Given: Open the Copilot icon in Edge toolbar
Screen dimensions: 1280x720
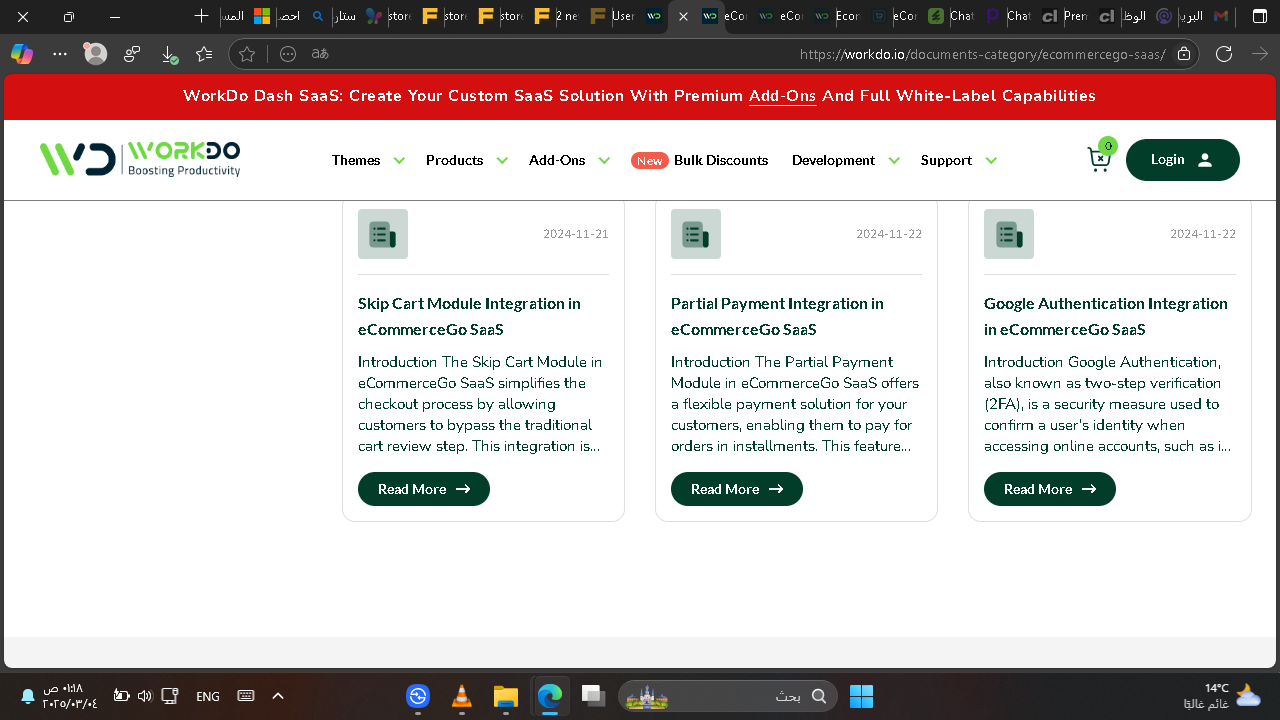Looking at the screenshot, I should [x=22, y=54].
